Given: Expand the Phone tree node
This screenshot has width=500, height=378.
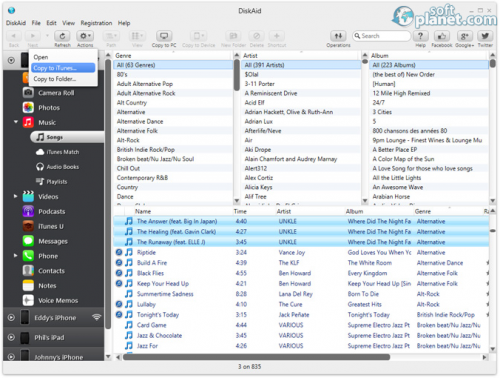Looking at the screenshot, I should pyautogui.click(x=15, y=256).
